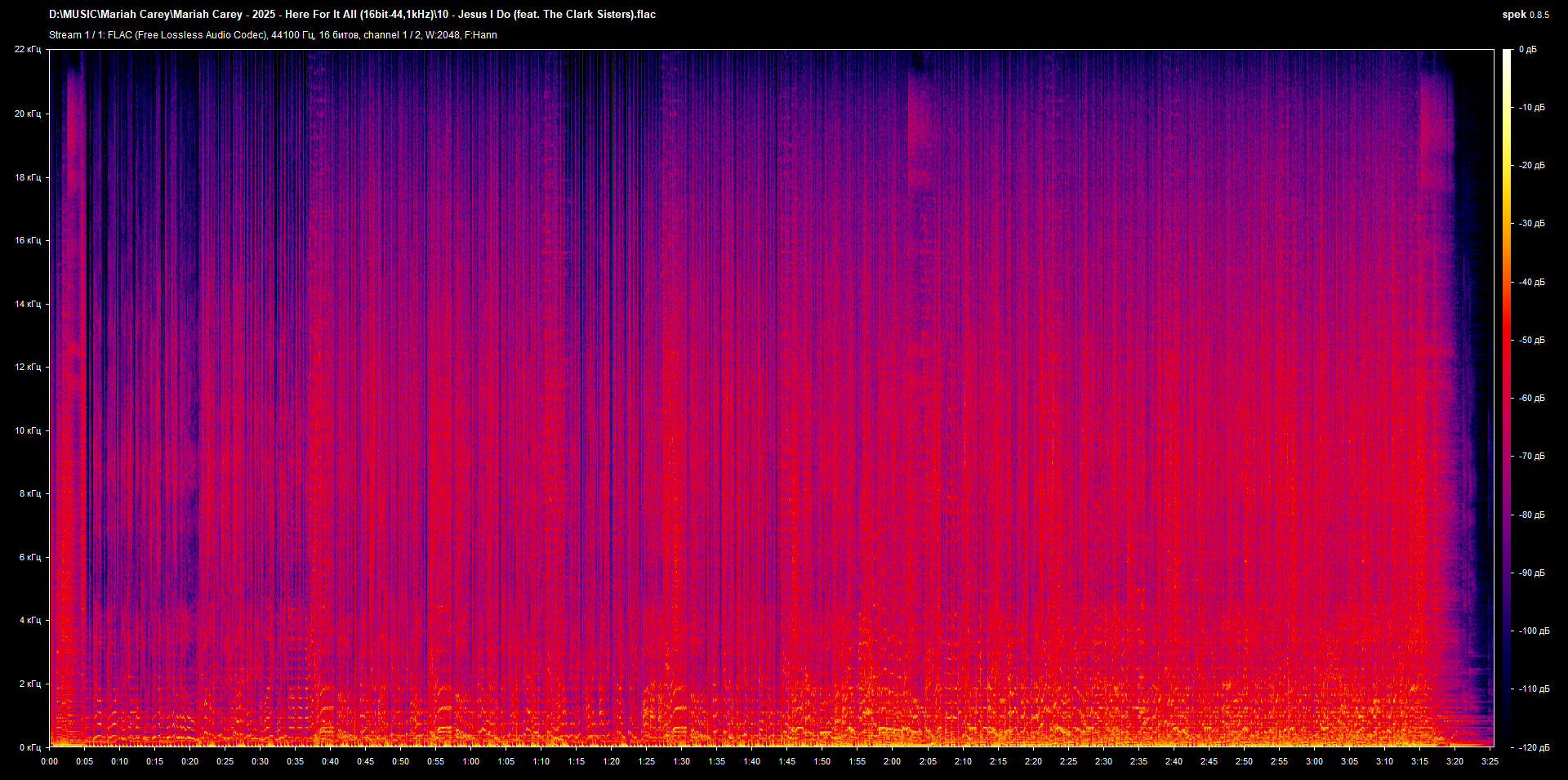
Task: Select the 10 кГц frequency axis label
Action: [28, 430]
